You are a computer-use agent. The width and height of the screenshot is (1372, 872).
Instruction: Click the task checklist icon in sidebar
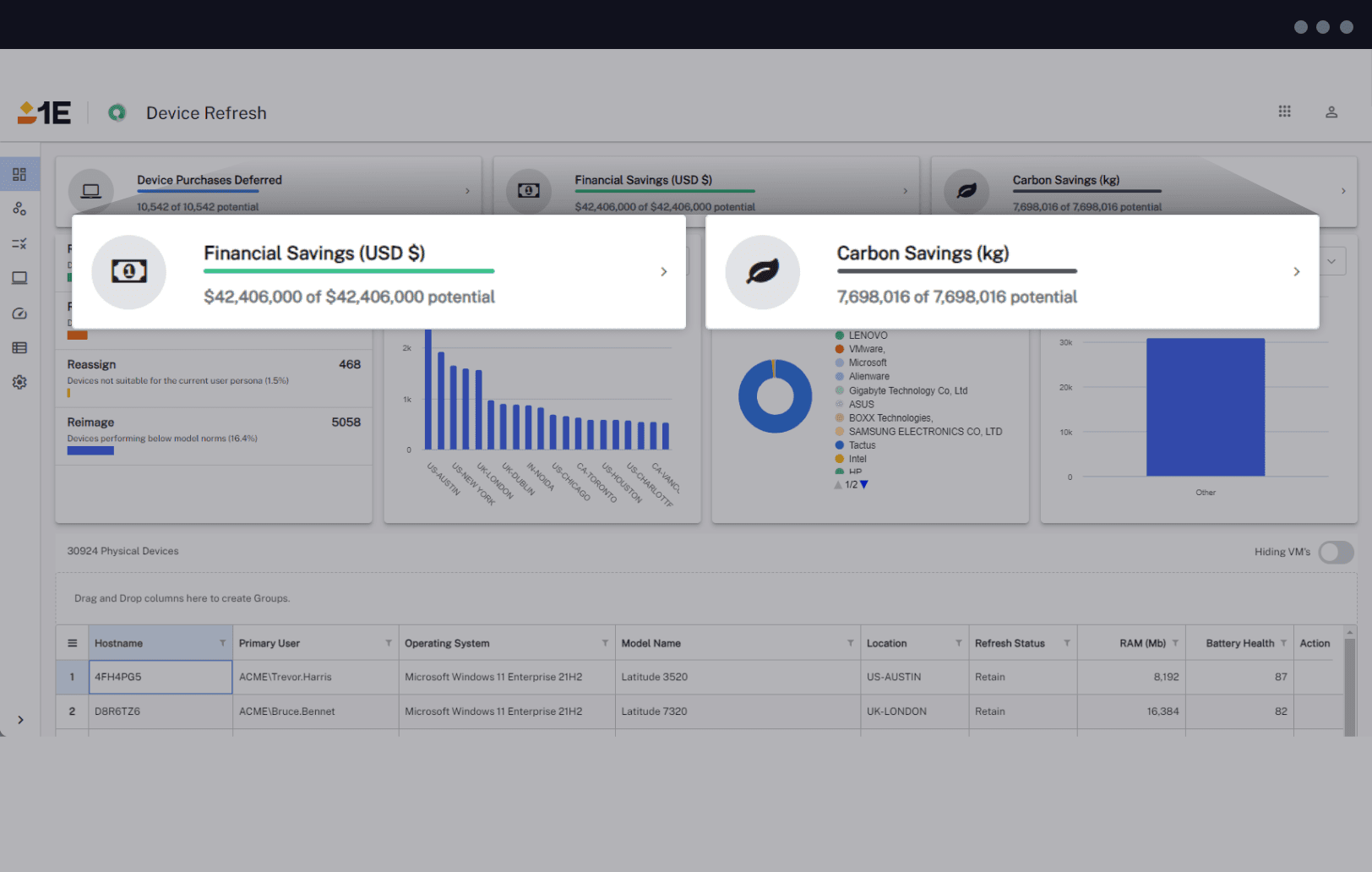(19, 243)
